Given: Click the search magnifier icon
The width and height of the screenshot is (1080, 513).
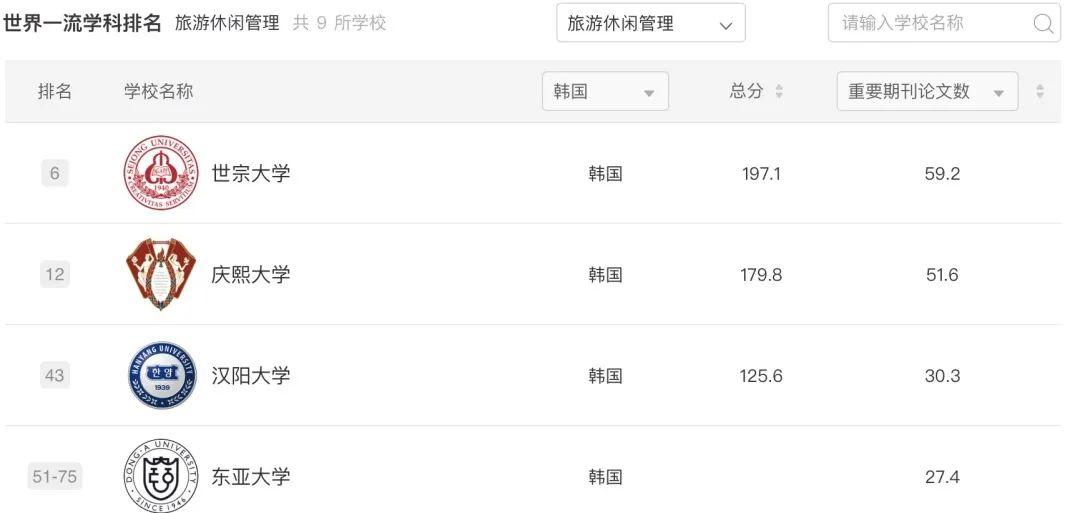Looking at the screenshot, I should click(1043, 24).
